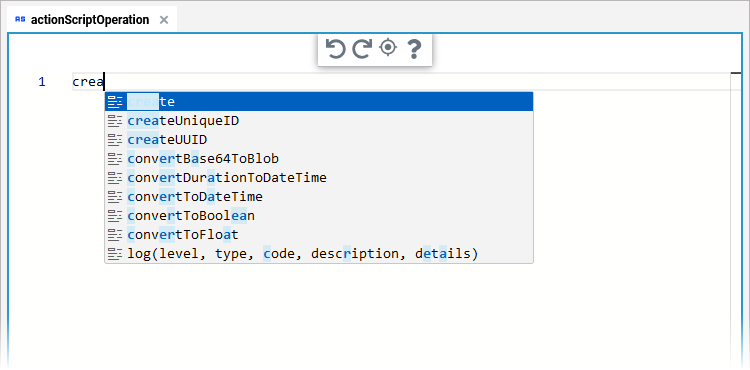The image size is (750, 370).
Task: Select createUUID completion entry
Action: tap(319, 140)
